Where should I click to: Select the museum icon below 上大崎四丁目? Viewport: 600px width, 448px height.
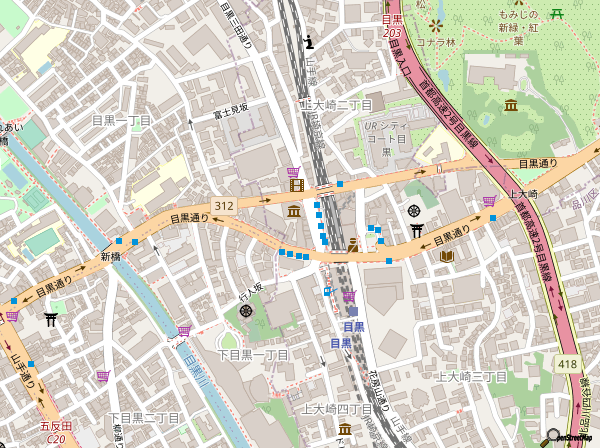[x=345, y=429]
